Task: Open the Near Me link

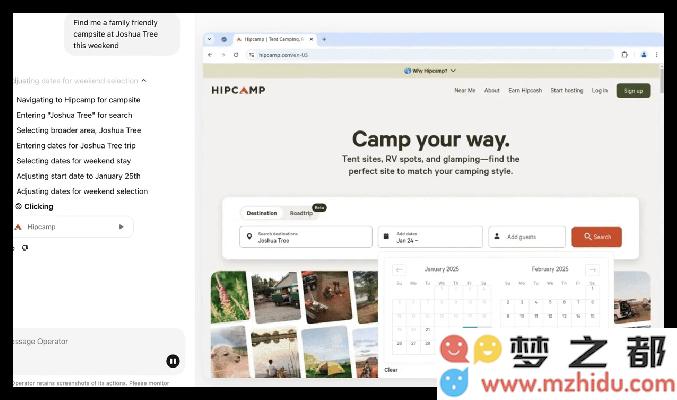Action: point(465,90)
